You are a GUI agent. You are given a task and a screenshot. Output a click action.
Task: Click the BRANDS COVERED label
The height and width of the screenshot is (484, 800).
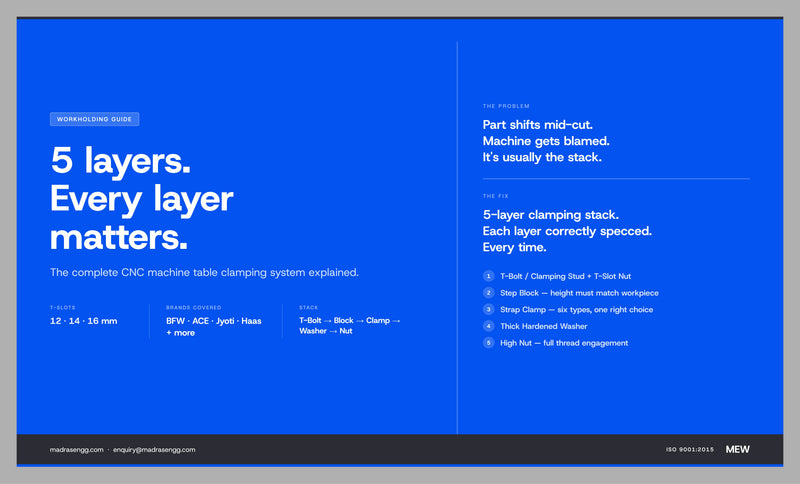(193, 308)
